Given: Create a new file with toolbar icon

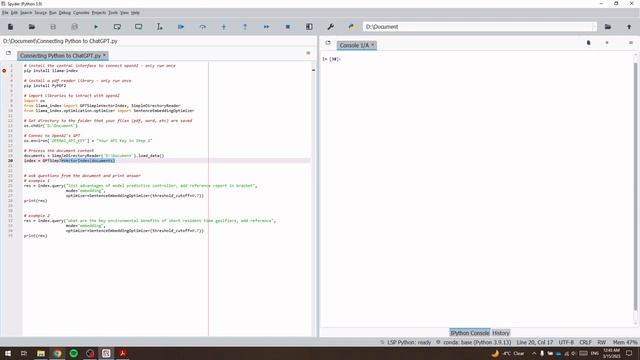Looking at the screenshot, I should [x=11, y=27].
